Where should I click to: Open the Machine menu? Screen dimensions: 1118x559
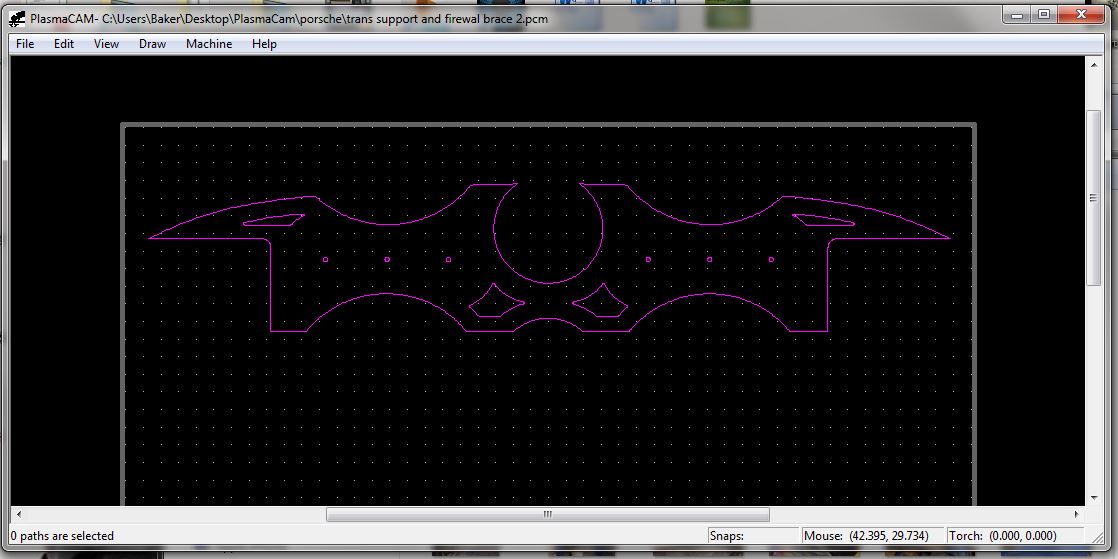[x=208, y=44]
